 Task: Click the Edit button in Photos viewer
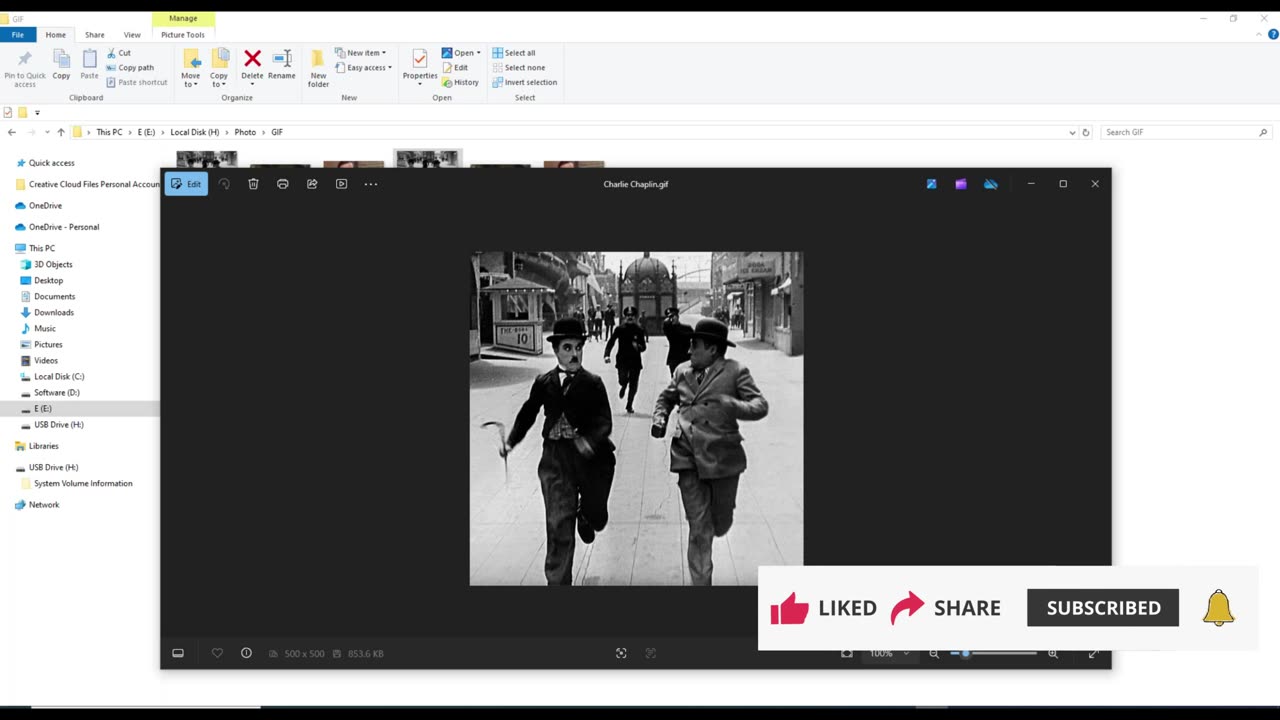[x=186, y=184]
